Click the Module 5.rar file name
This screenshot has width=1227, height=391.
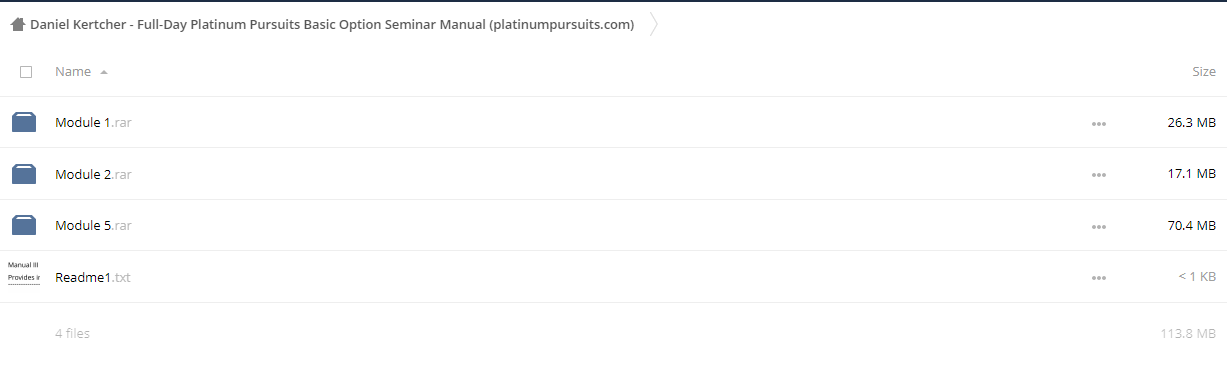[x=94, y=226]
